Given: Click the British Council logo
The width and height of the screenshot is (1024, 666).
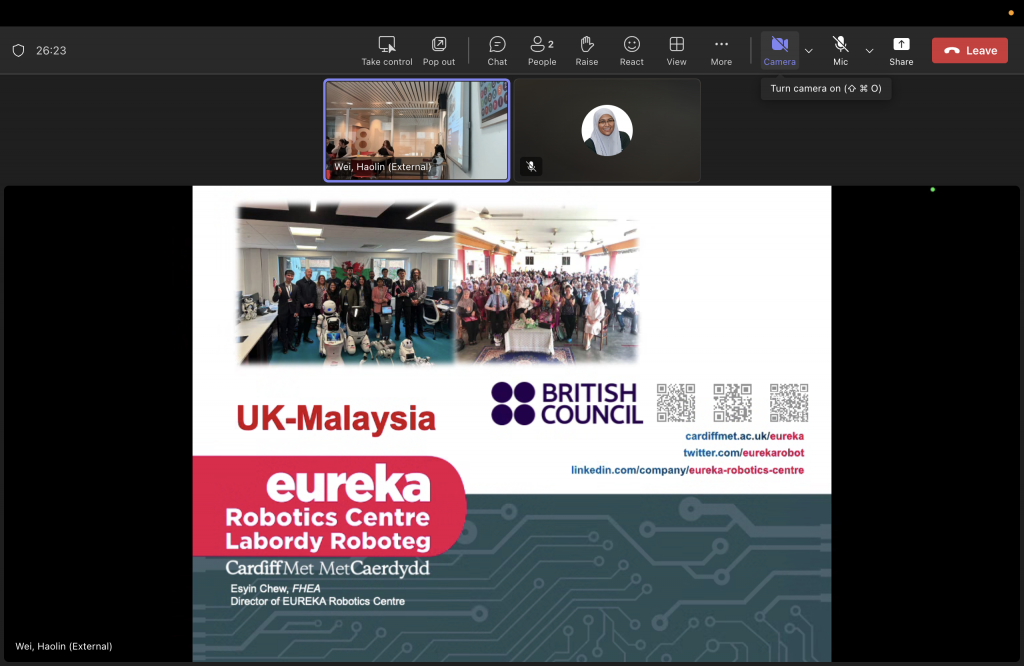Looking at the screenshot, I should click(x=567, y=404).
